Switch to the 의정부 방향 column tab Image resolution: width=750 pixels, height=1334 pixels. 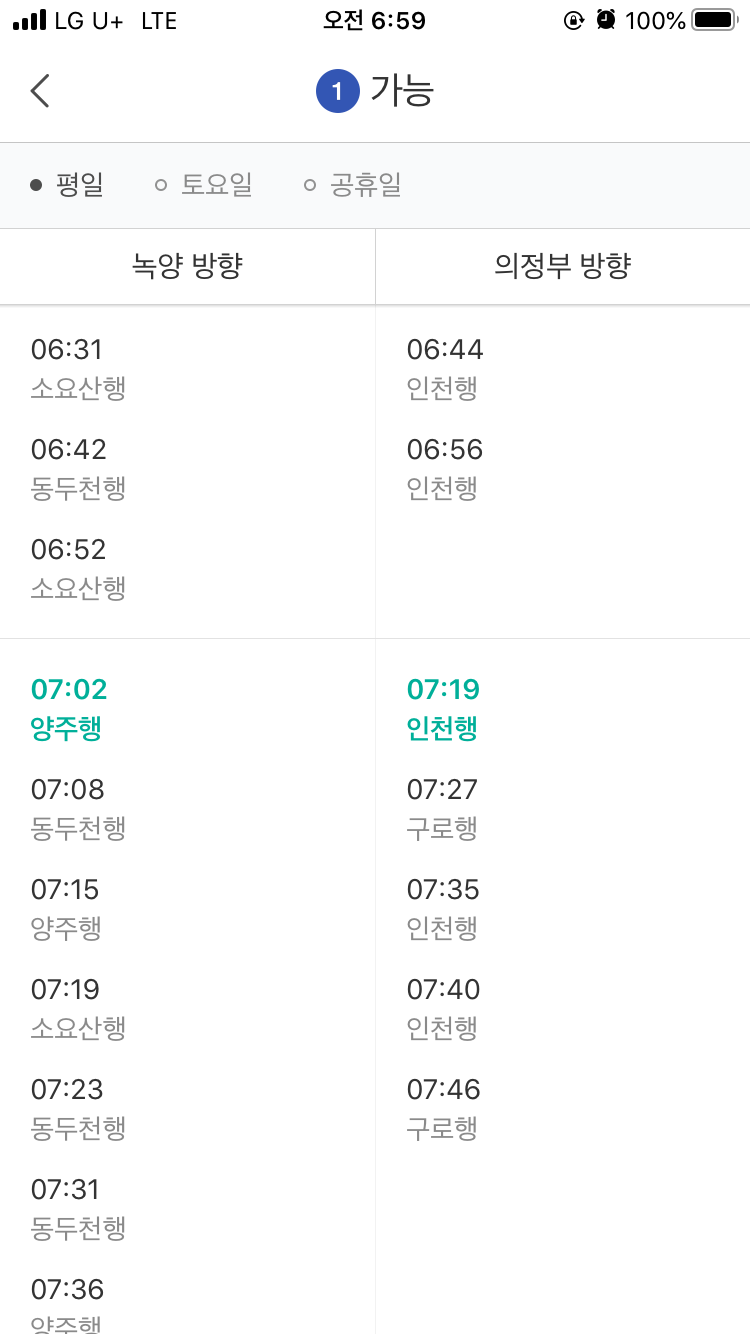click(x=563, y=266)
